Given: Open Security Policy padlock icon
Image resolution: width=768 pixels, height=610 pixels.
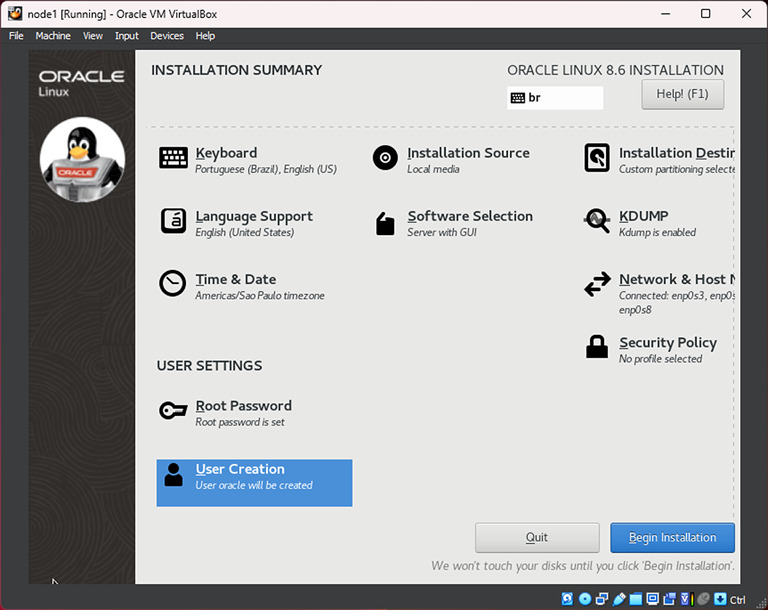Looking at the screenshot, I should tap(597, 346).
